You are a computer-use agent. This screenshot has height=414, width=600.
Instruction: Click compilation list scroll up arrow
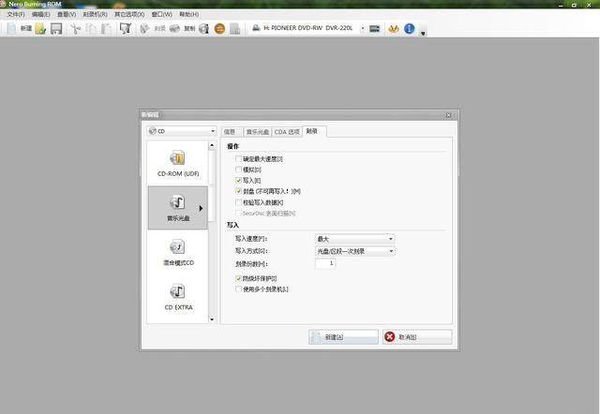pos(212,145)
